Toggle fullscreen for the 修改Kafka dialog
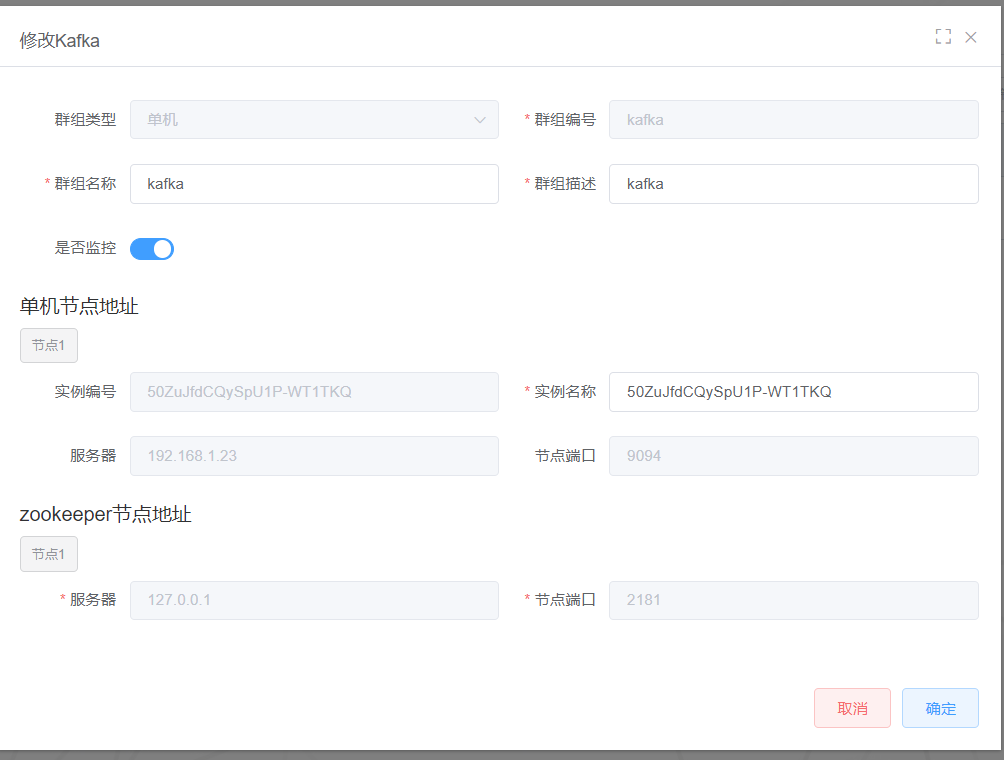The width and height of the screenshot is (1004, 760). pyautogui.click(x=943, y=36)
